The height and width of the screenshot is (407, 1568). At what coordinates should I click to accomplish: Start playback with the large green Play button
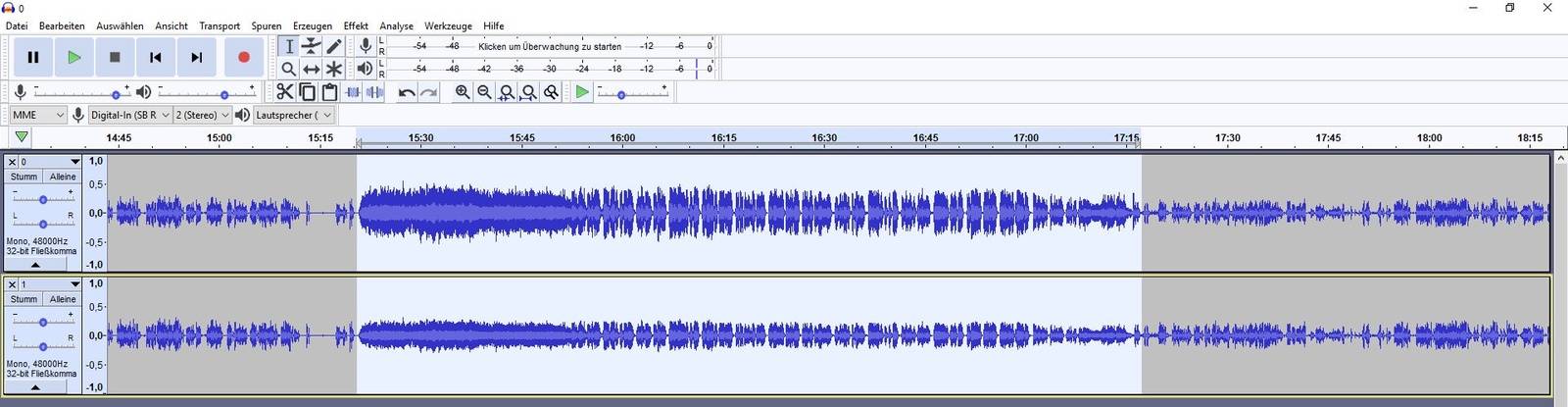pyautogui.click(x=73, y=58)
